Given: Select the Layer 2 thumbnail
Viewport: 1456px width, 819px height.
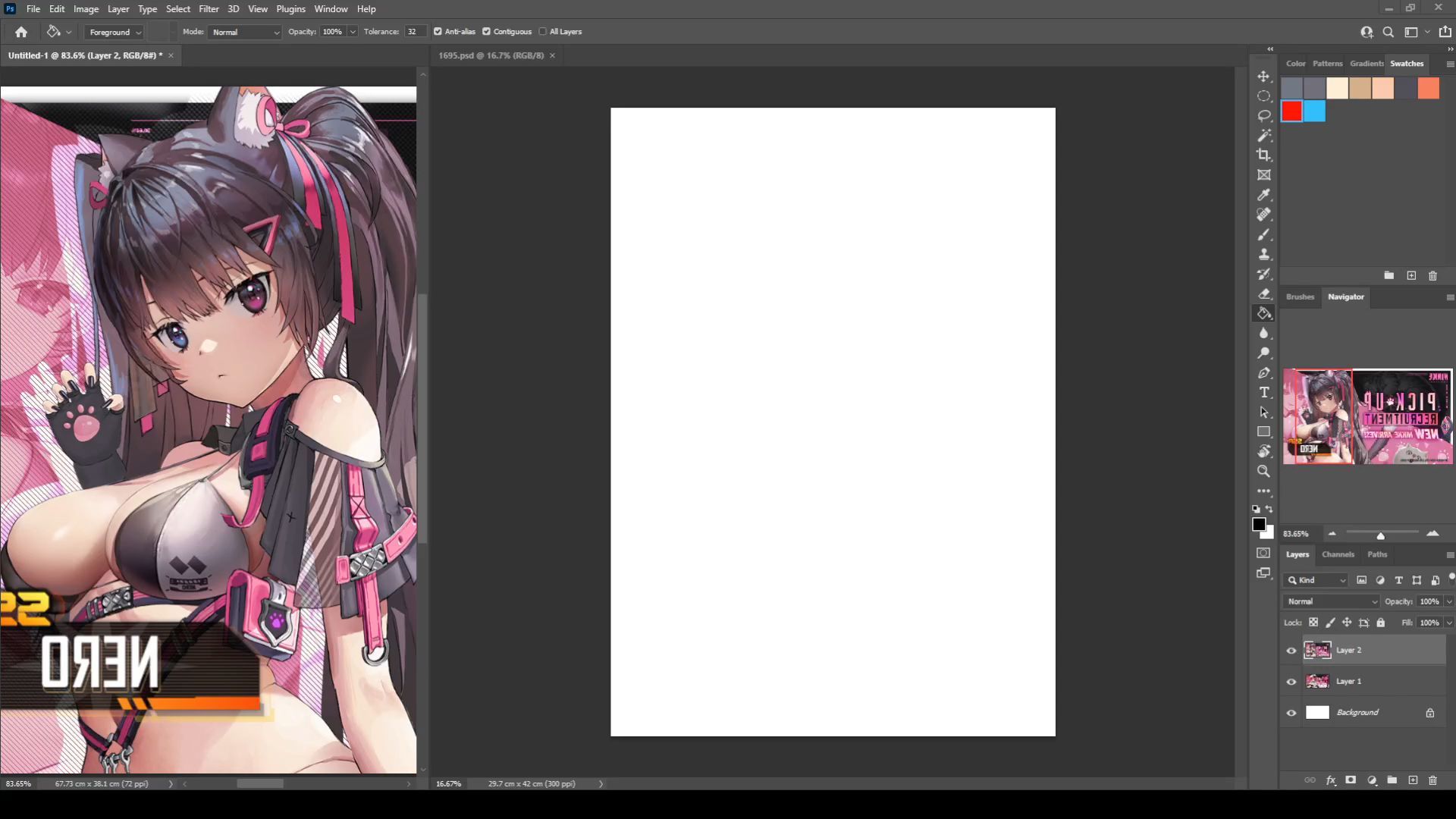Looking at the screenshot, I should 1317,651.
